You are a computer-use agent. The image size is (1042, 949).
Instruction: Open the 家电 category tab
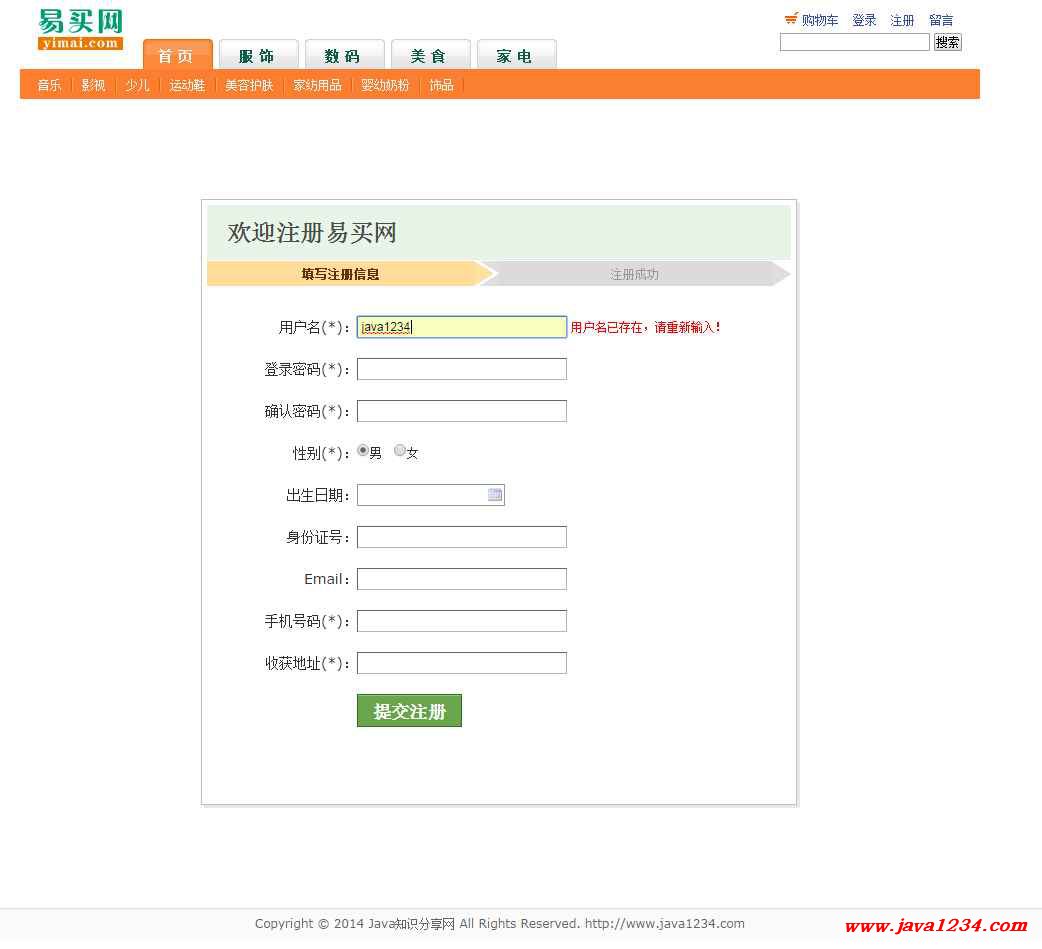[515, 56]
